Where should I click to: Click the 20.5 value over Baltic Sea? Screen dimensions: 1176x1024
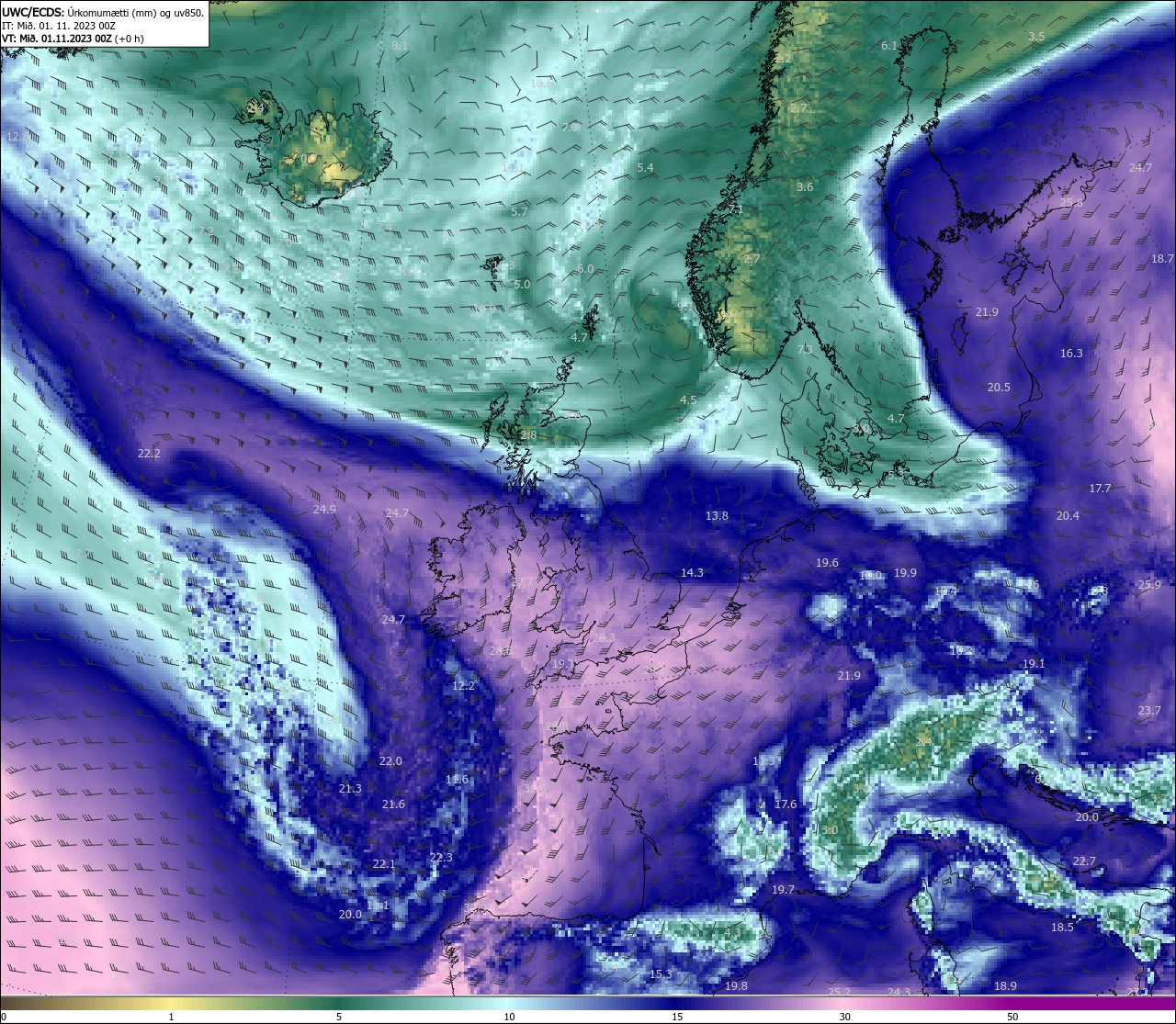tap(999, 388)
